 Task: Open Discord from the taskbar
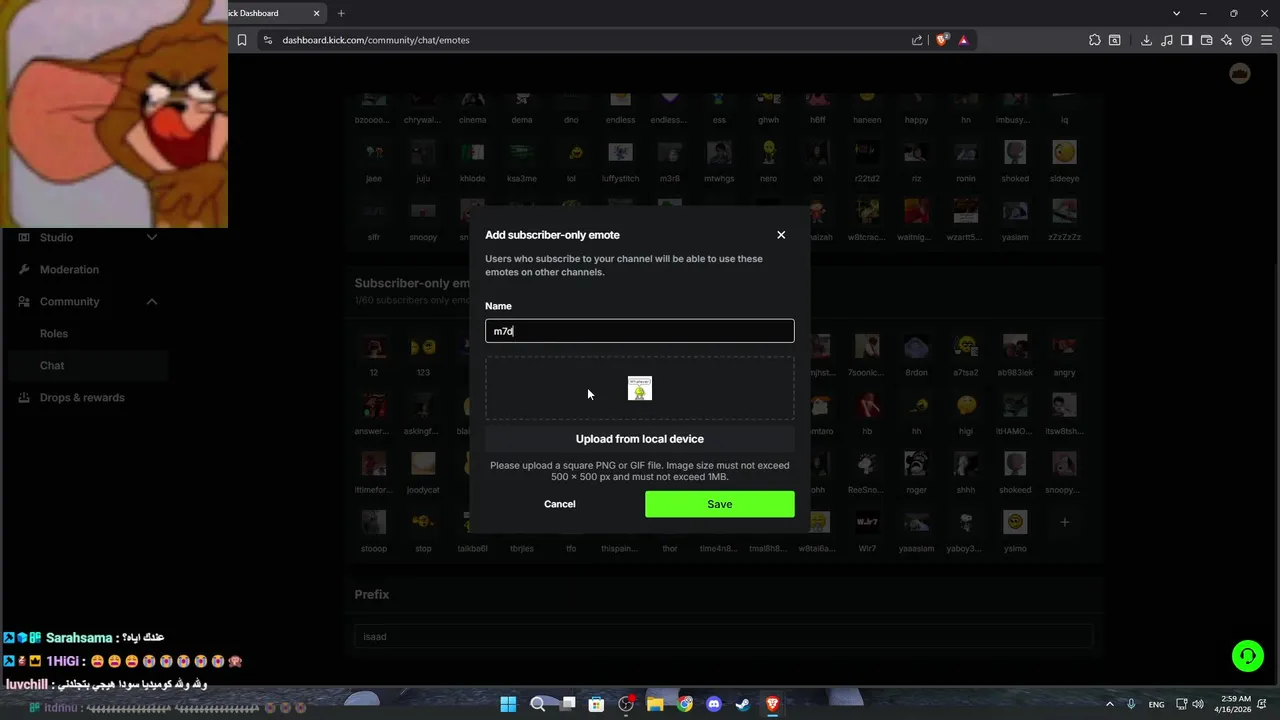(714, 704)
